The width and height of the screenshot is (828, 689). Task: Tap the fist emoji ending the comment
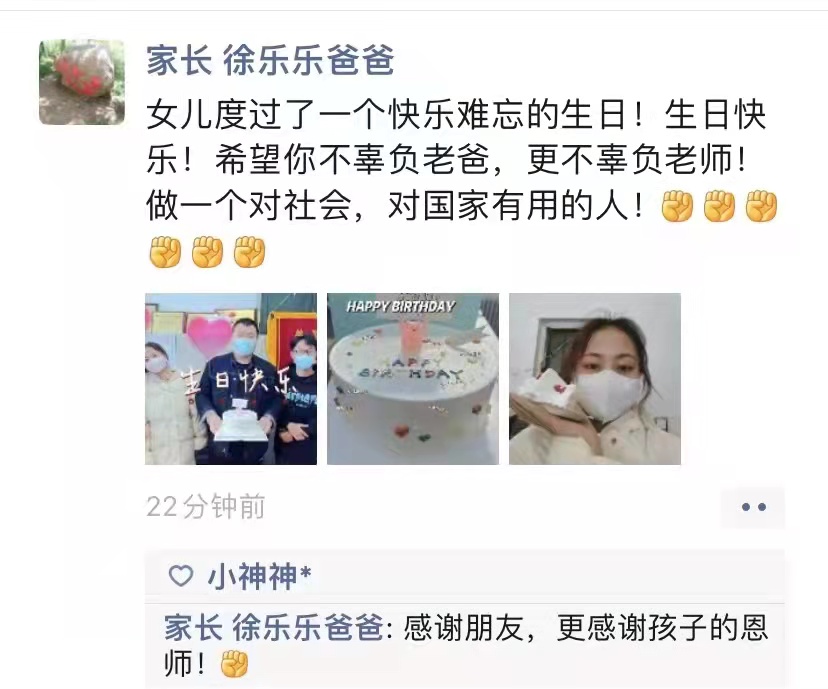tap(234, 664)
